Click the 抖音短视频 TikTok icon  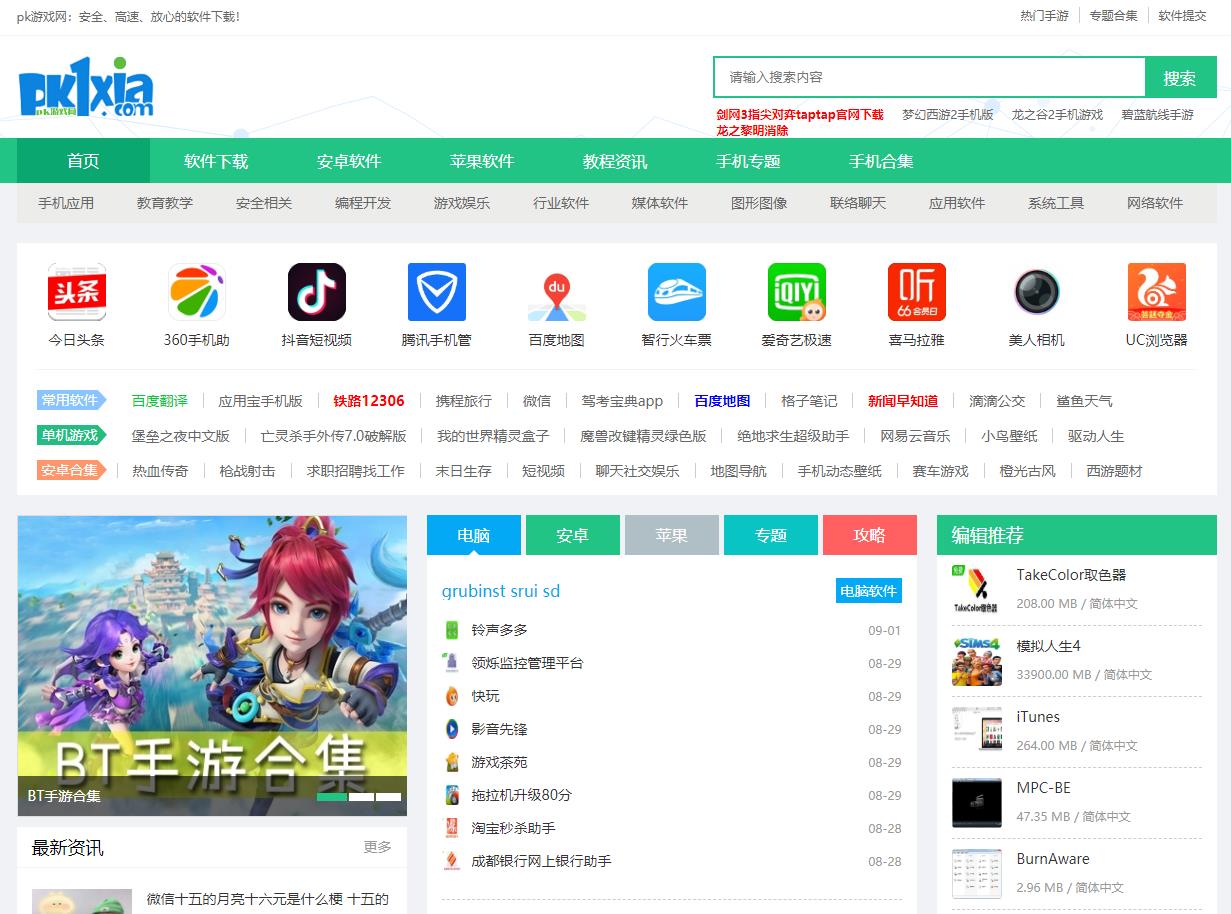pyautogui.click(x=317, y=292)
